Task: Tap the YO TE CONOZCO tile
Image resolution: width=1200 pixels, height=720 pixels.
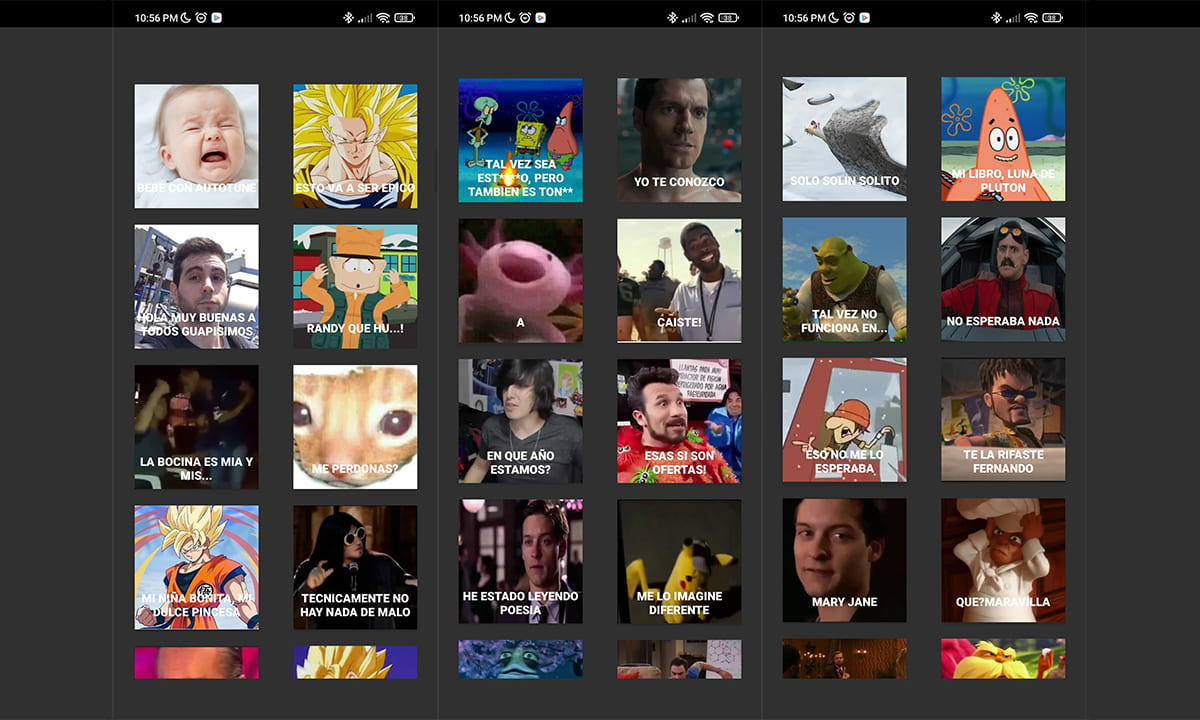Action: (679, 140)
